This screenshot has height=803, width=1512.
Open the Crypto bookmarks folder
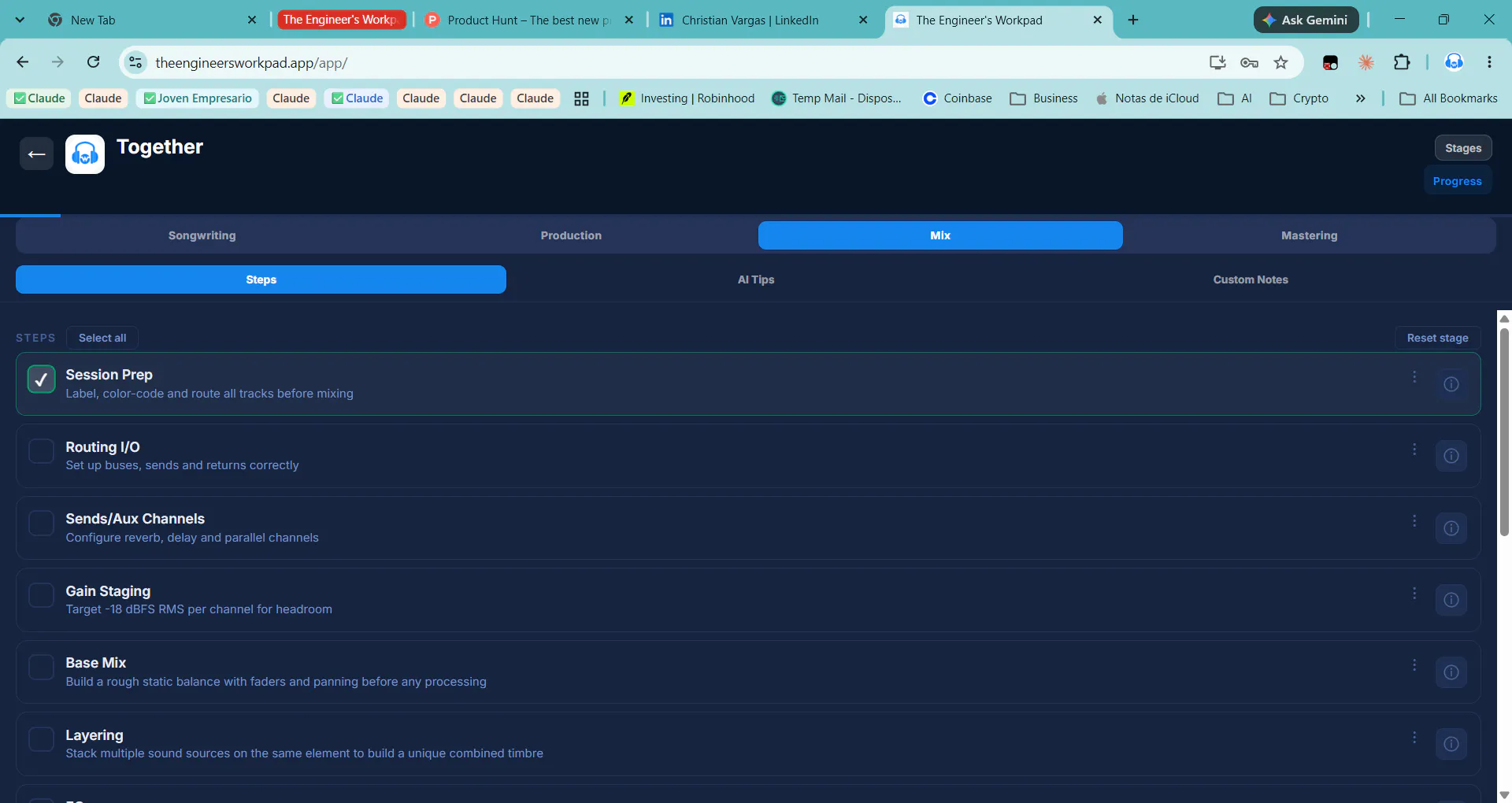tap(1299, 98)
